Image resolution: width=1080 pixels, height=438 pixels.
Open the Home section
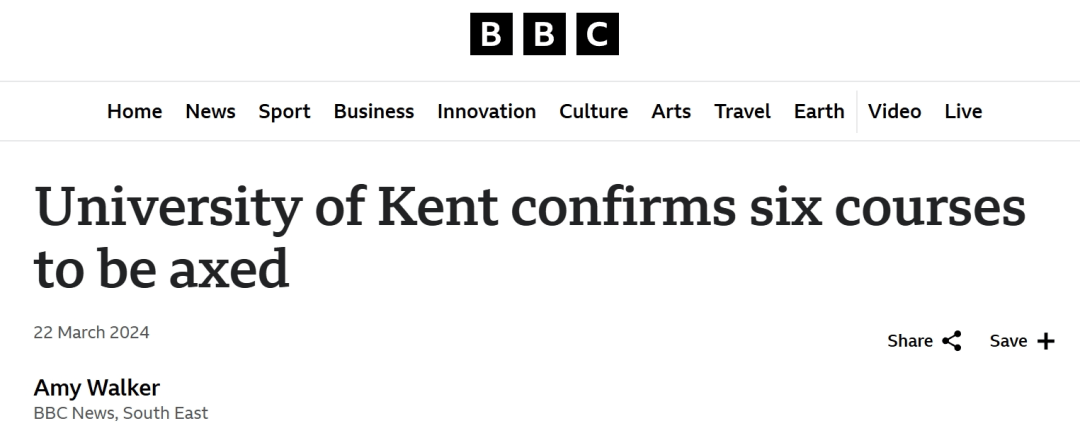(x=134, y=111)
